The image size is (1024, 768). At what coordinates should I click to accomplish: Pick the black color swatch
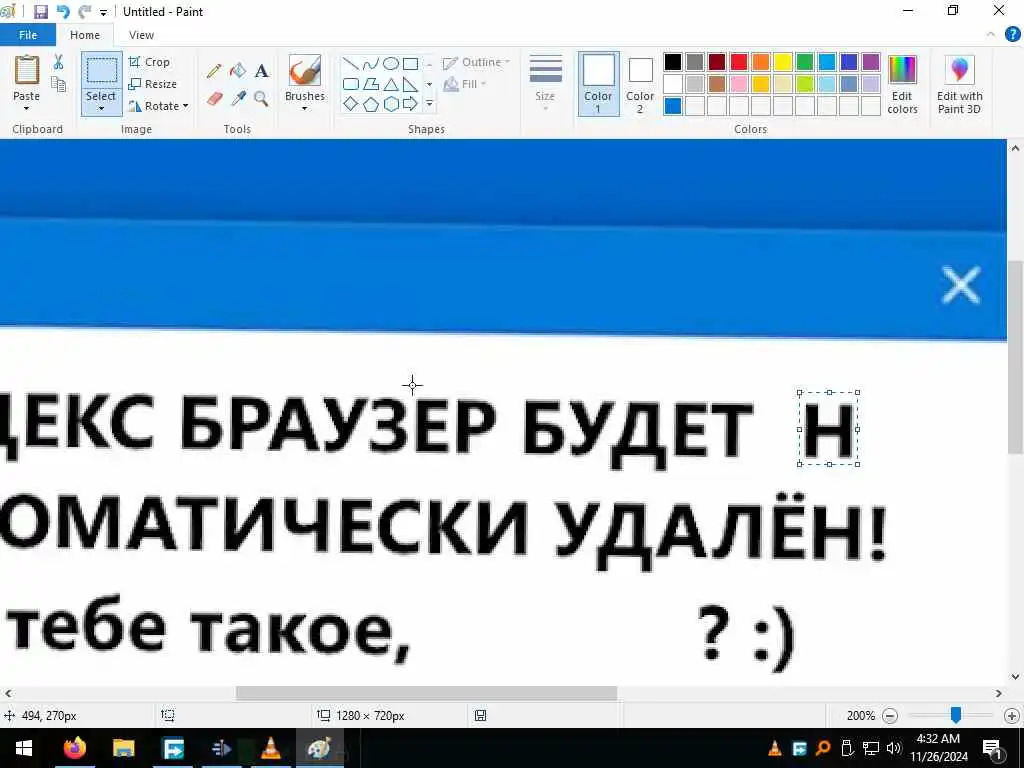pyautogui.click(x=673, y=62)
